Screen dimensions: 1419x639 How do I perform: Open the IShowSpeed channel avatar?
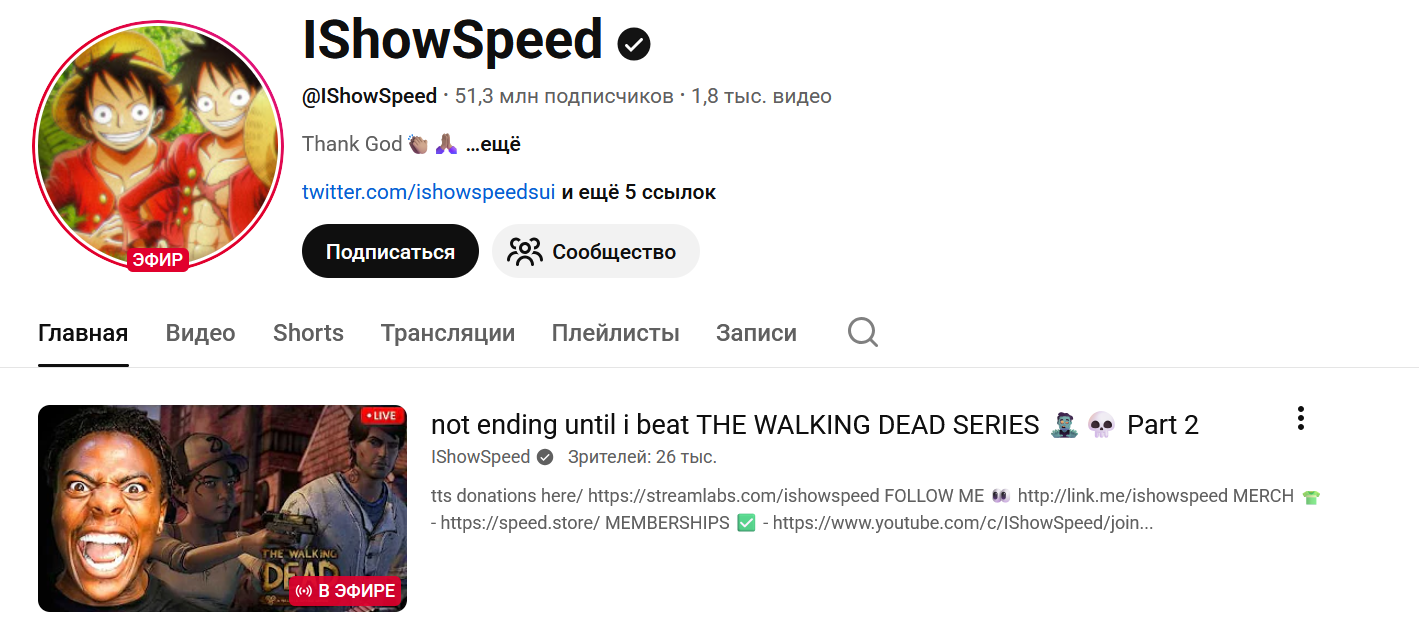click(x=157, y=146)
